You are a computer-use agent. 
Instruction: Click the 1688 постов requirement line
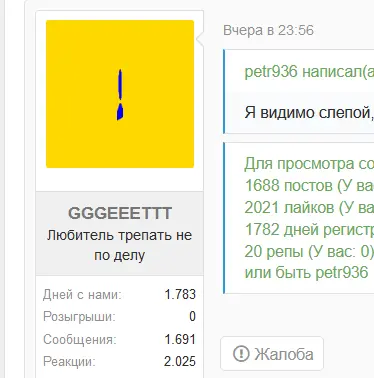click(x=309, y=185)
